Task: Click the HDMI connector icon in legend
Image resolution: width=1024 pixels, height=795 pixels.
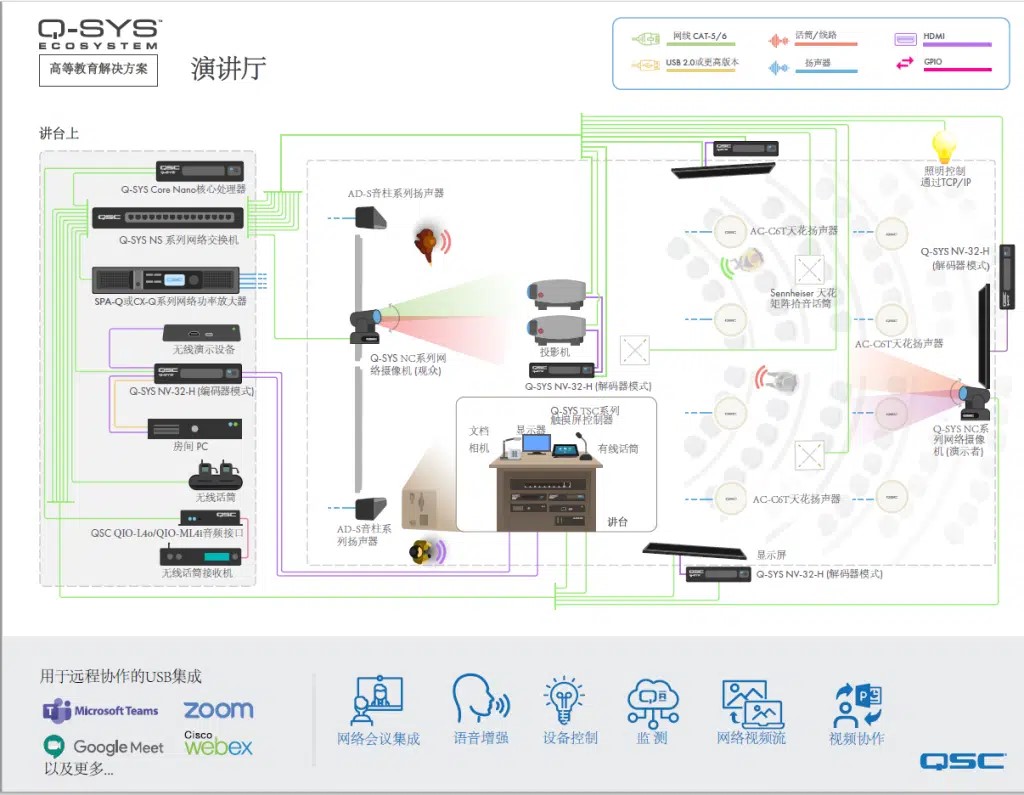Action: tap(905, 39)
